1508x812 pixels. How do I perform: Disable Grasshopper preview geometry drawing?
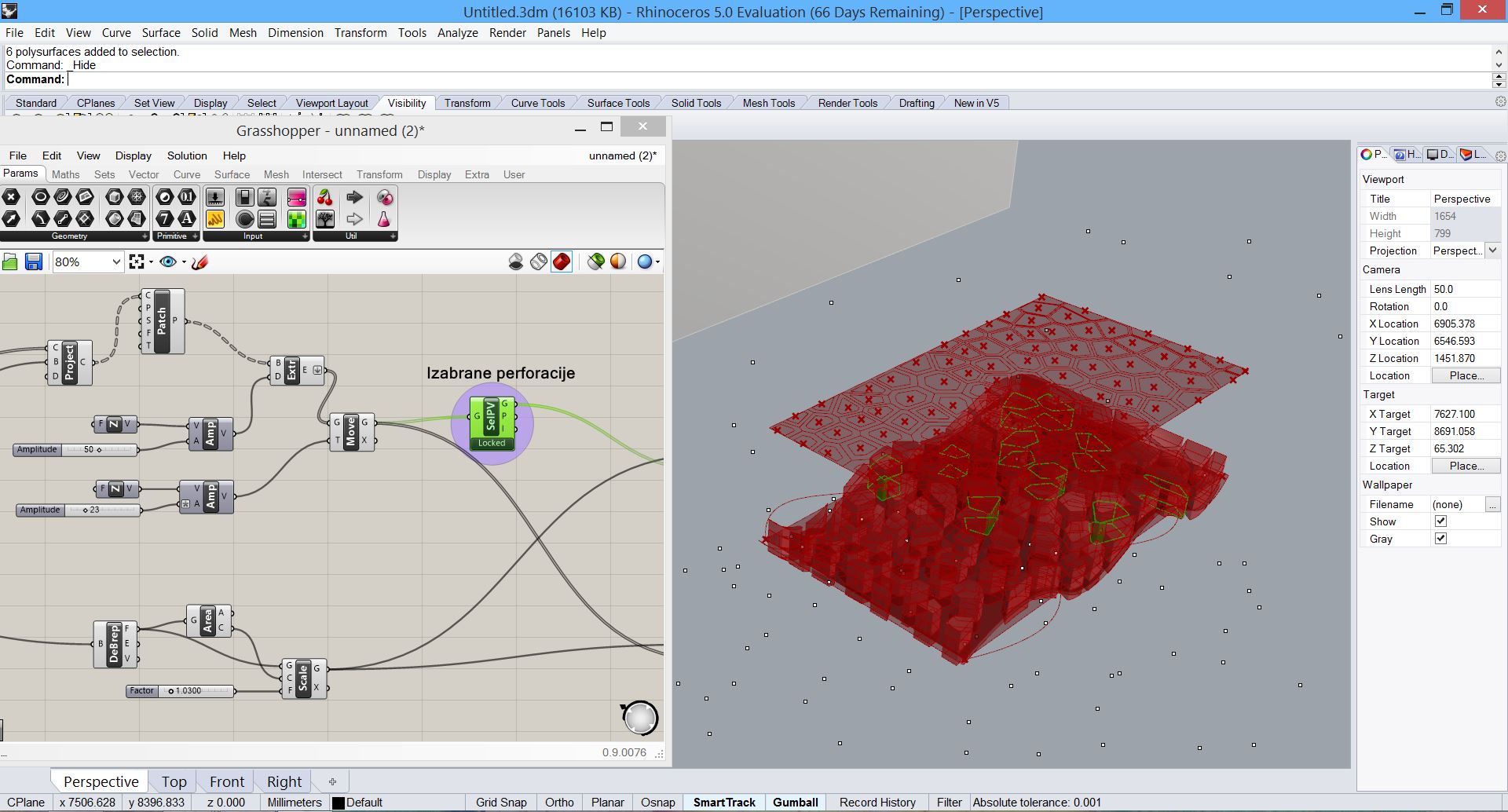[516, 262]
